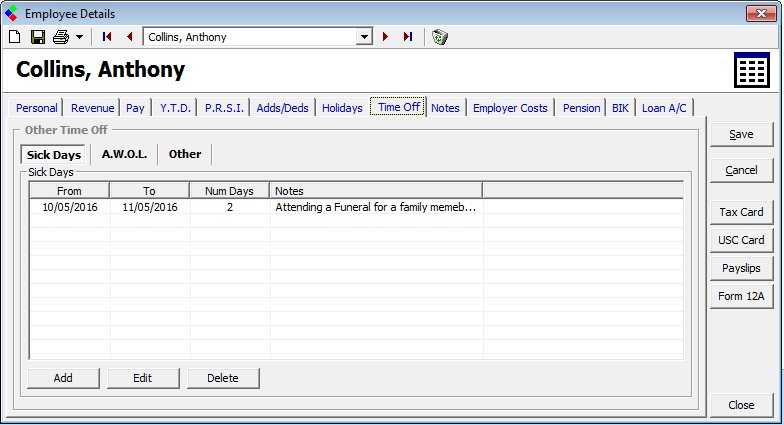This screenshot has width=784, height=425.
Task: Switch to the Holidays tab
Action: [342, 108]
